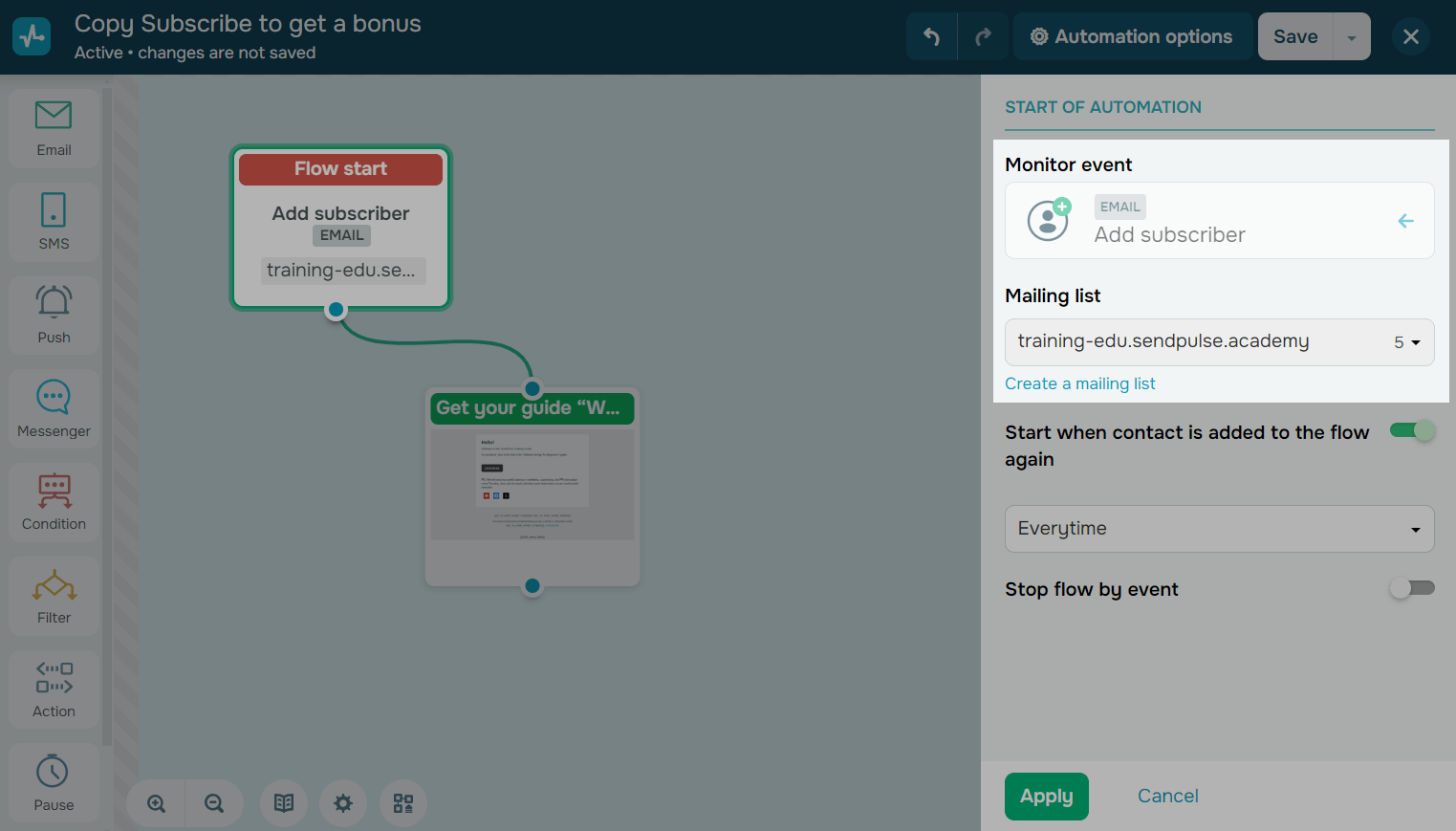Click the bottom connector of the email block

coord(532,586)
